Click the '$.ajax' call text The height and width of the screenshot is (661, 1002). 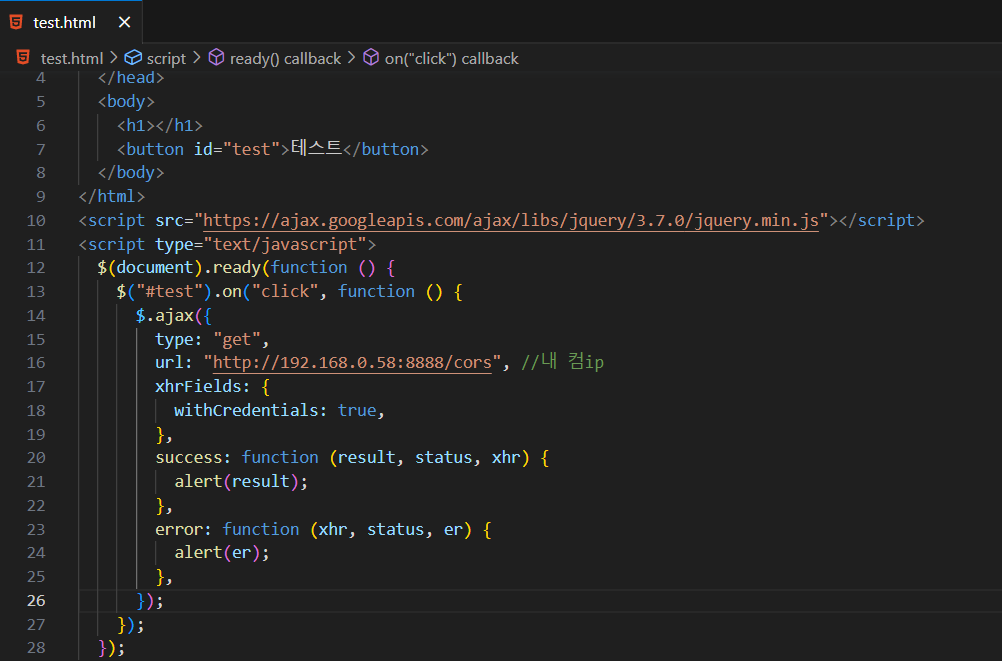(x=164, y=315)
